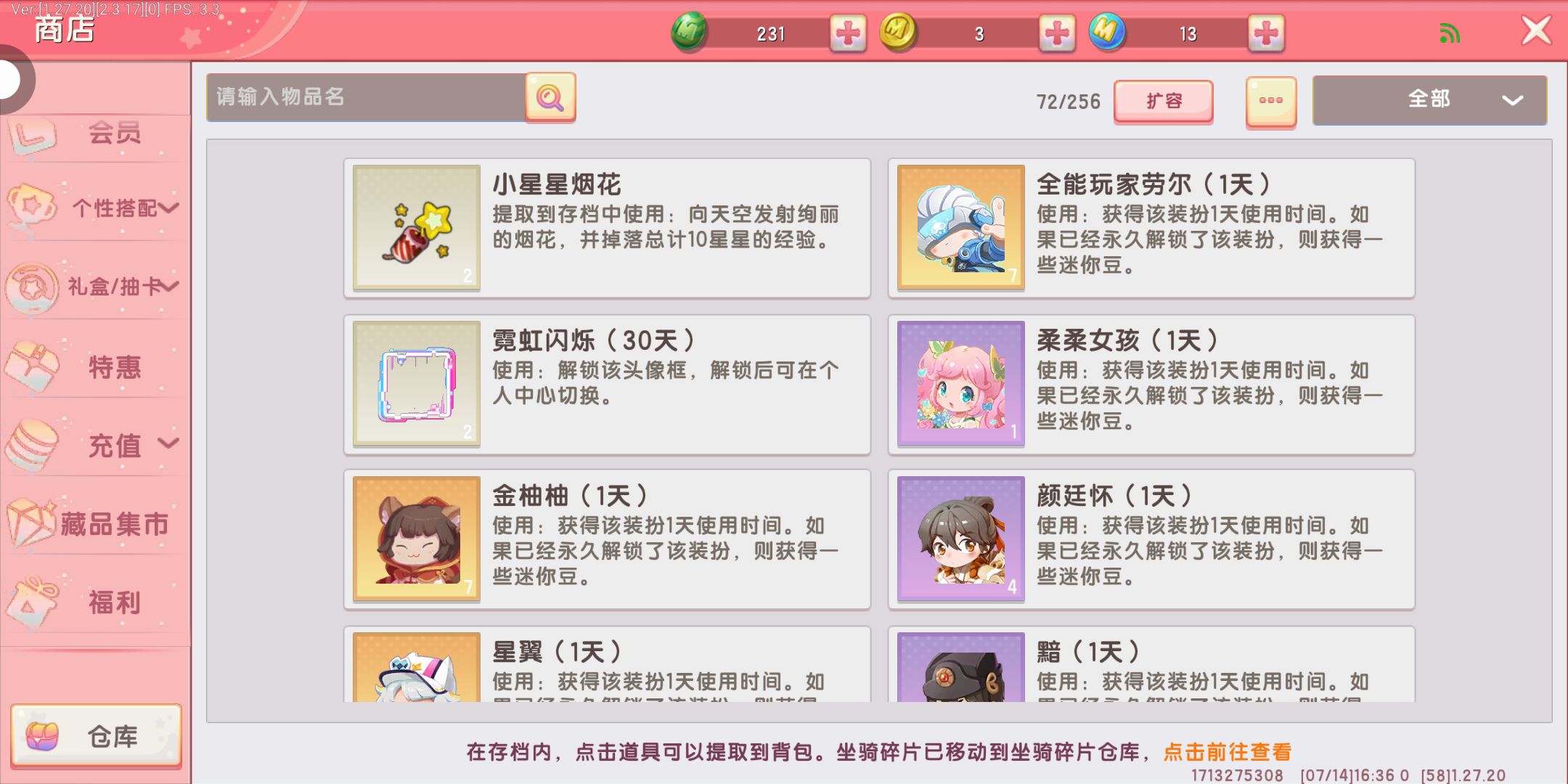
Task: Open the three-dots more options button
Action: 1271,102
